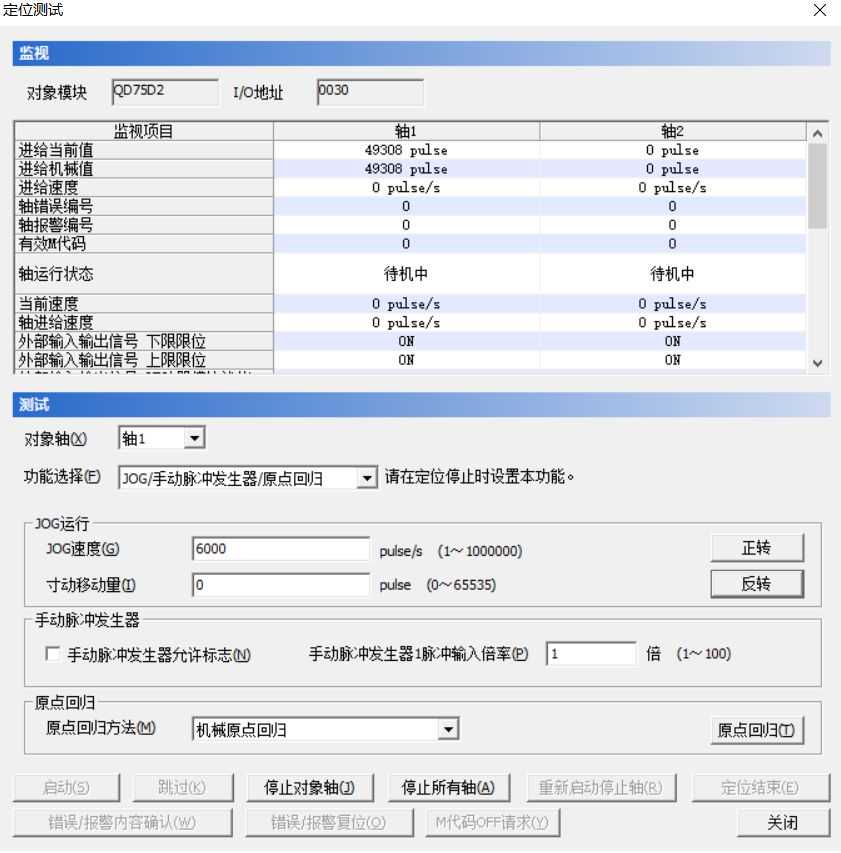Image resolution: width=841 pixels, height=853 pixels.
Task: Click the 轴1 column header
Action: coord(406,131)
